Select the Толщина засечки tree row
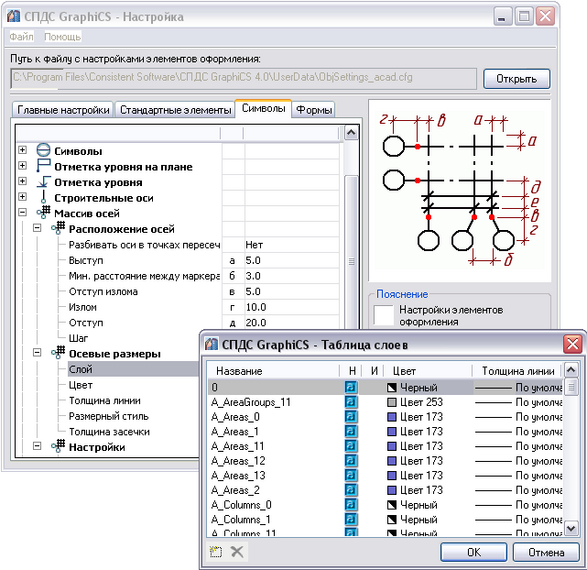This screenshot has width=587, height=570. point(109,432)
